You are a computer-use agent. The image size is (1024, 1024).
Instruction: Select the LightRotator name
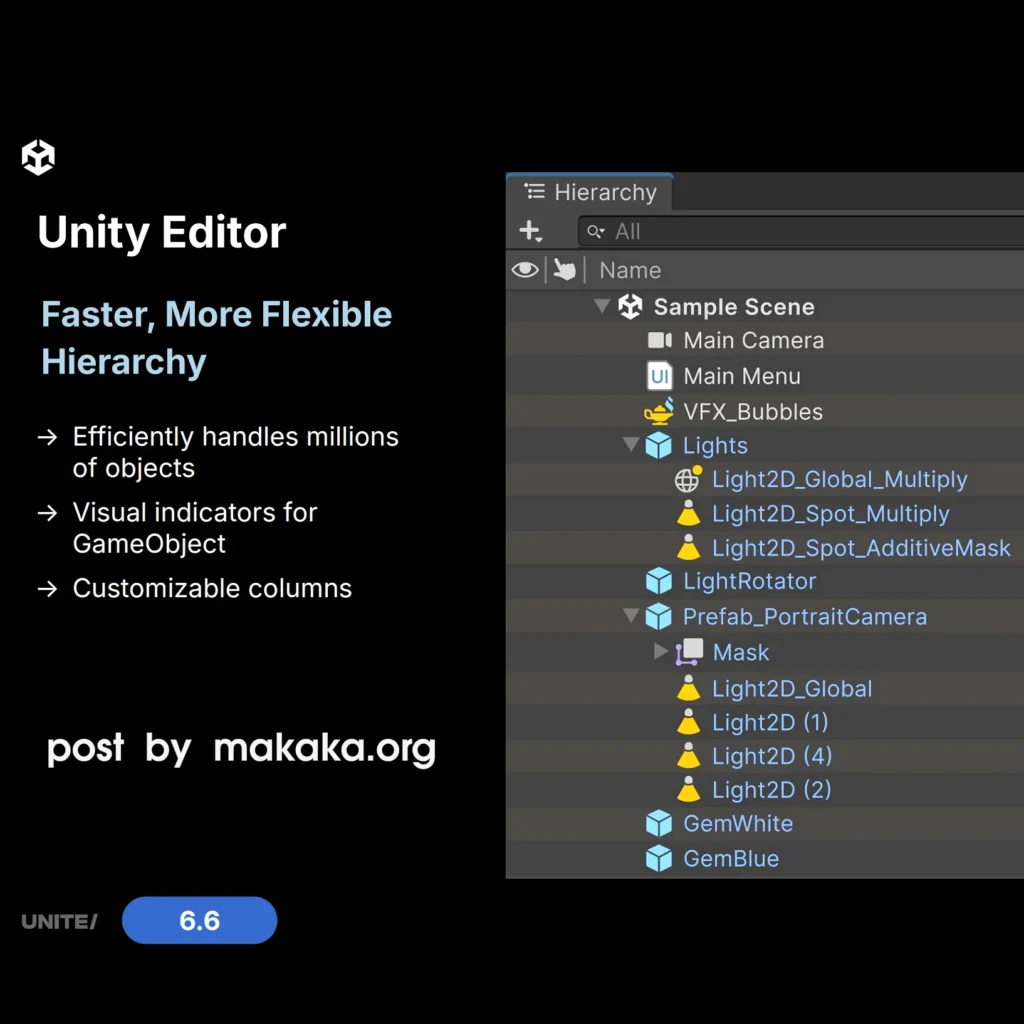(750, 581)
